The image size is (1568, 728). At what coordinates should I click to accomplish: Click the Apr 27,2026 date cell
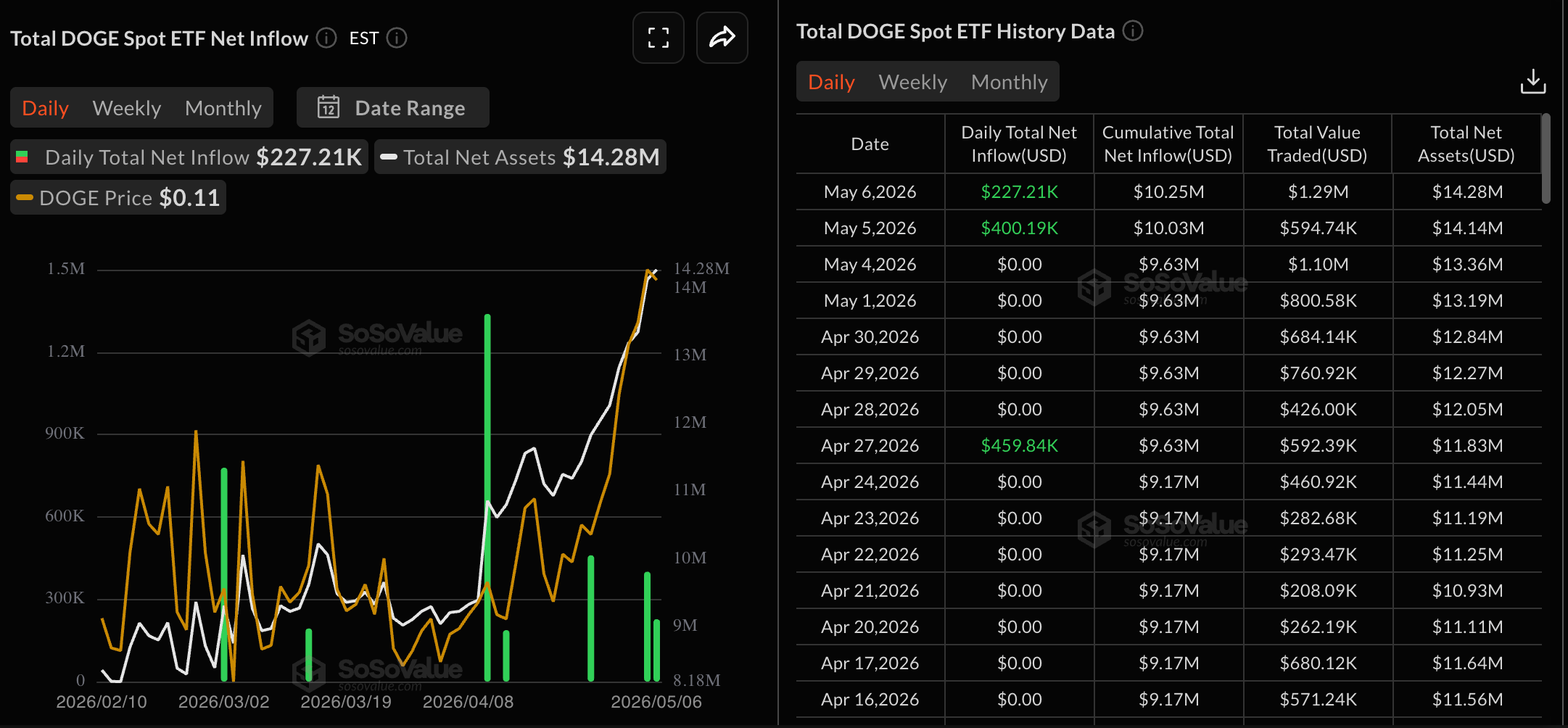click(x=870, y=446)
